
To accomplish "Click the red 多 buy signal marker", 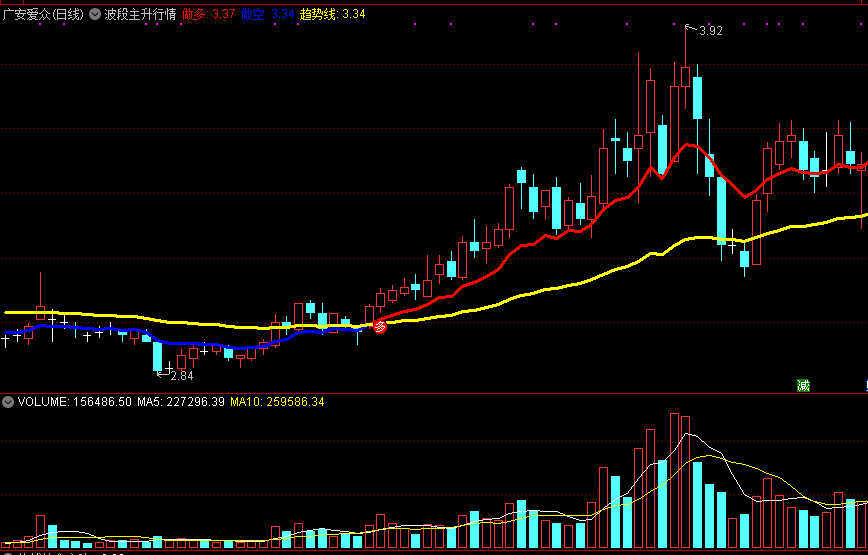I will (380, 326).
